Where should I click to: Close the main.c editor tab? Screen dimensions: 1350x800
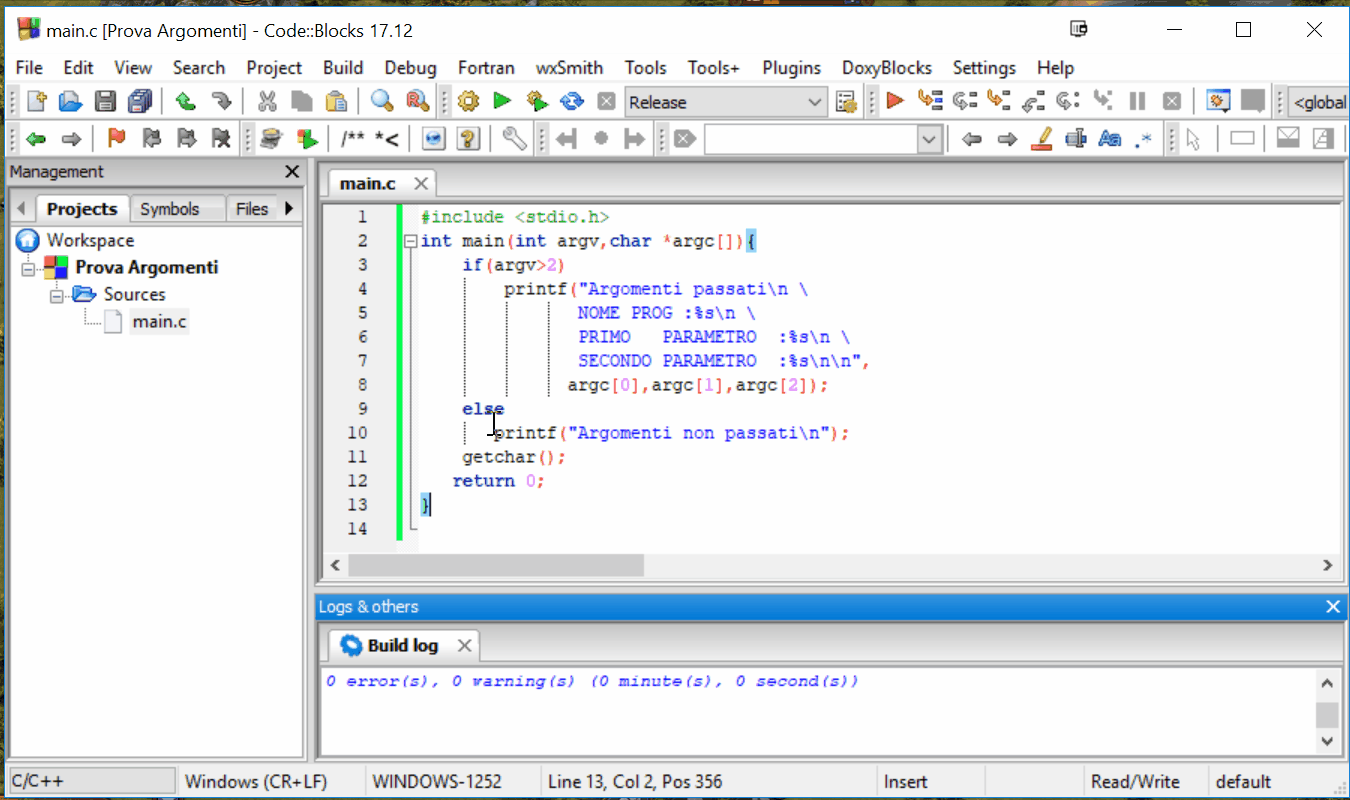[421, 183]
